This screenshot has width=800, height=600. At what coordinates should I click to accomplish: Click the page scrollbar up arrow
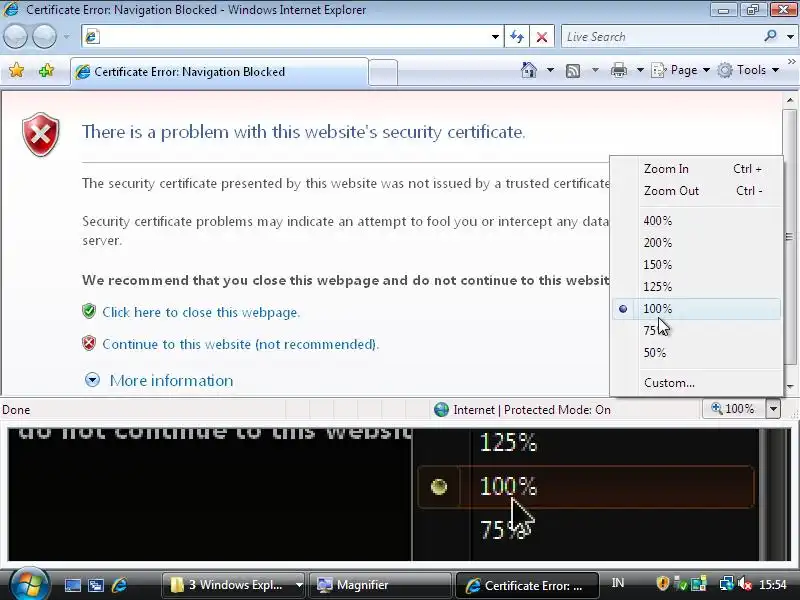pyautogui.click(x=790, y=100)
